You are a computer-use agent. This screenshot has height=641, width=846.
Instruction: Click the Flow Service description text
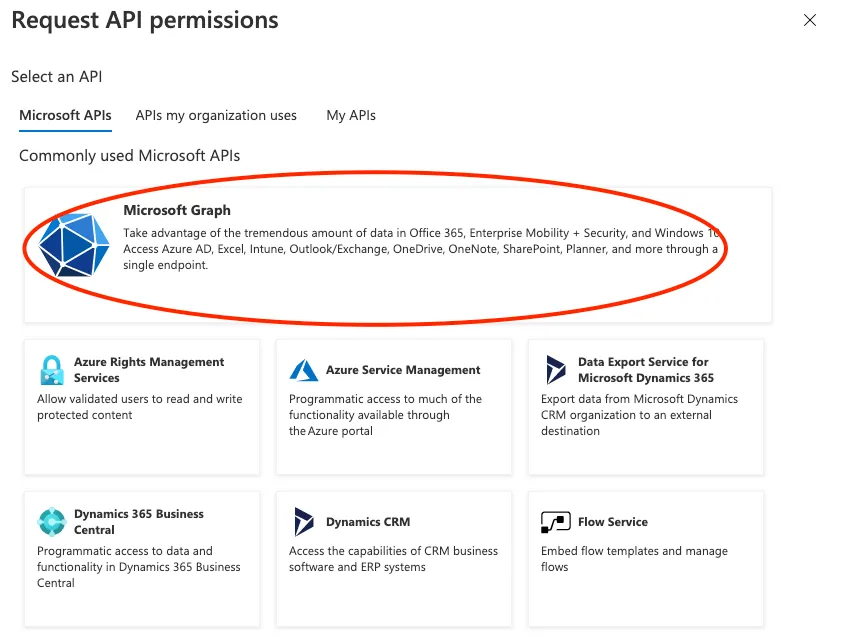click(x=634, y=559)
